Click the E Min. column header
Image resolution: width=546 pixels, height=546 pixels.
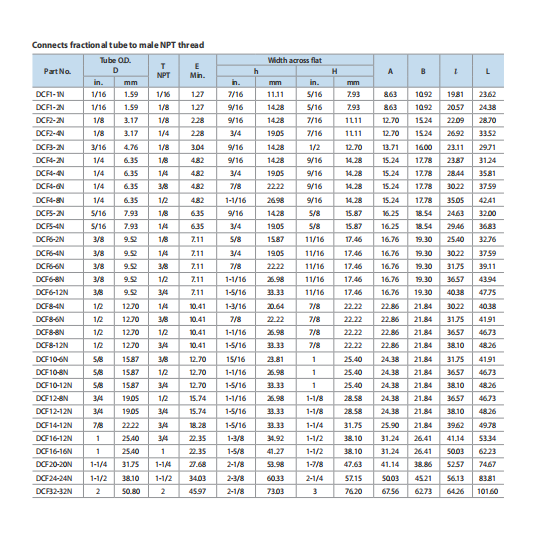[197, 71]
